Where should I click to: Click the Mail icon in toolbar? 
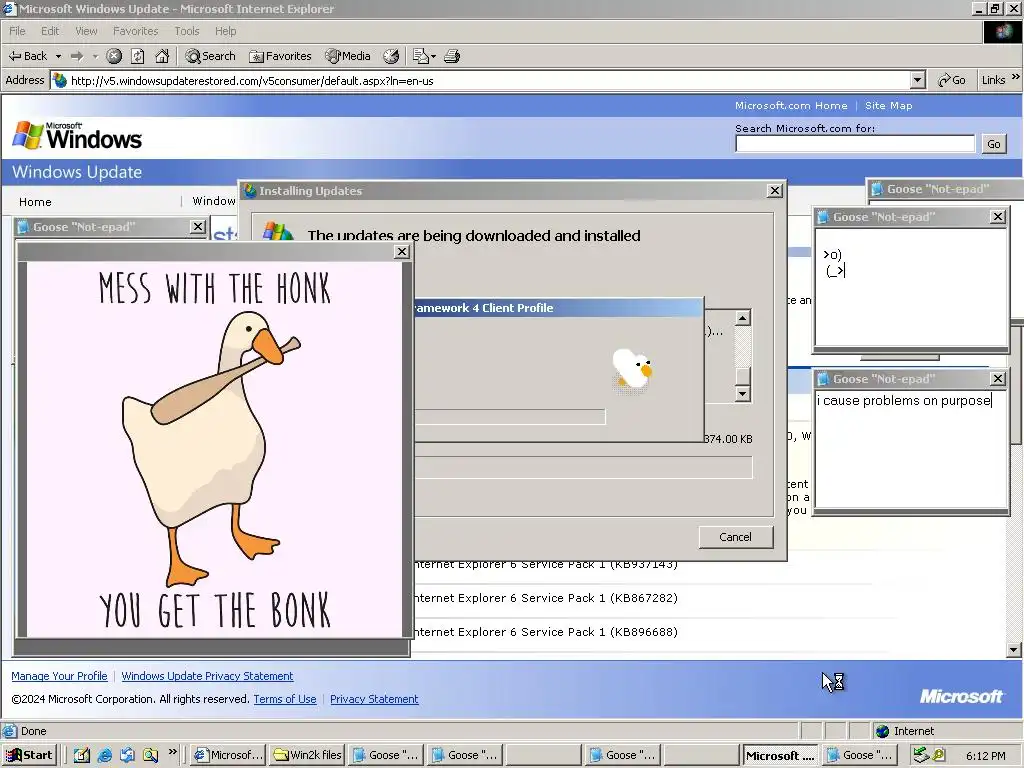(x=421, y=56)
